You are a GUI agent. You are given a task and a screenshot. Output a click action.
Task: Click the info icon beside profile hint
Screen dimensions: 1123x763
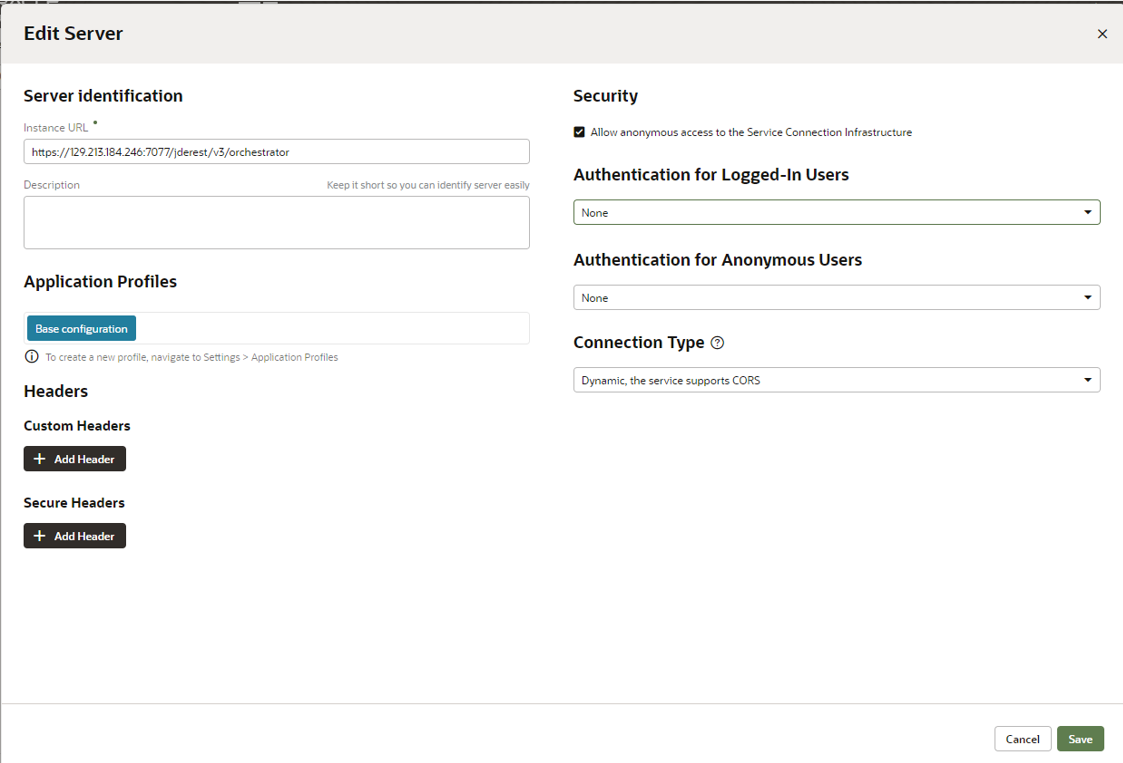tap(32, 357)
